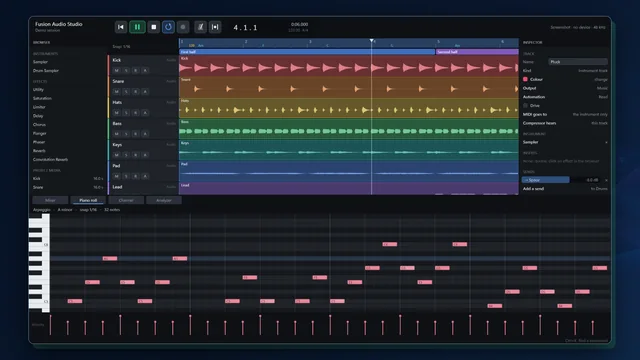
Task: Solo the Bass track with S
Action: pos(126,134)
